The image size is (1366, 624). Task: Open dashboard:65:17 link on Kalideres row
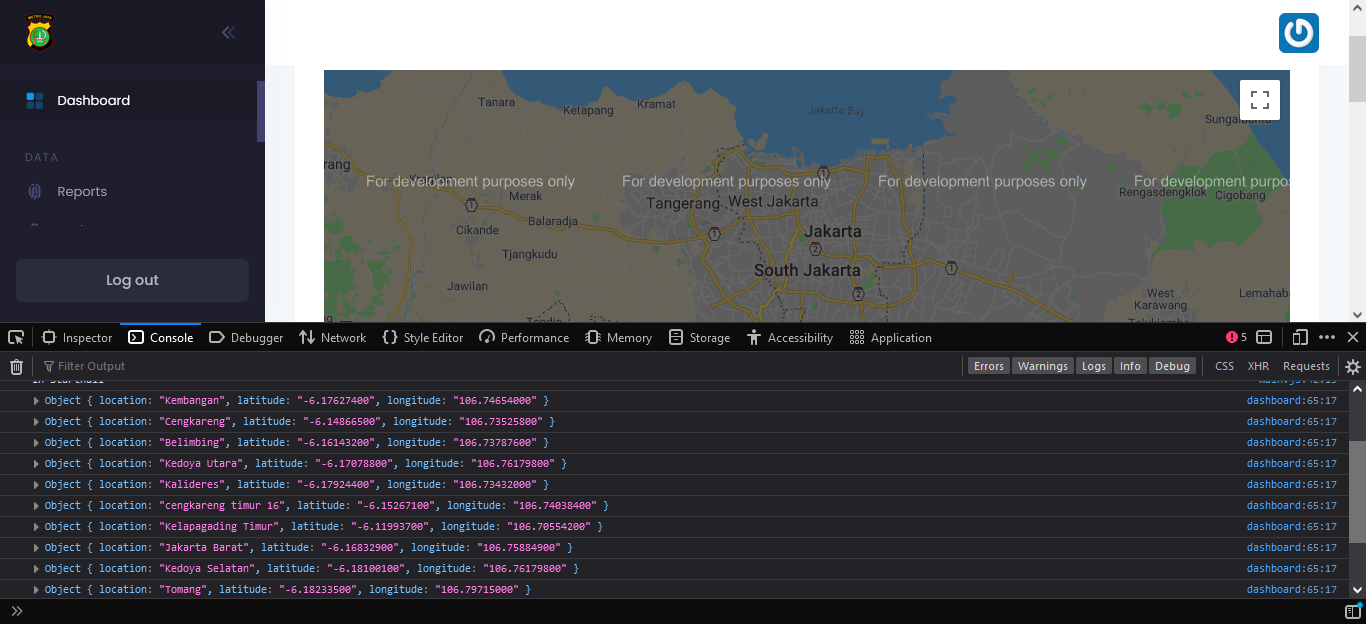(x=1291, y=484)
